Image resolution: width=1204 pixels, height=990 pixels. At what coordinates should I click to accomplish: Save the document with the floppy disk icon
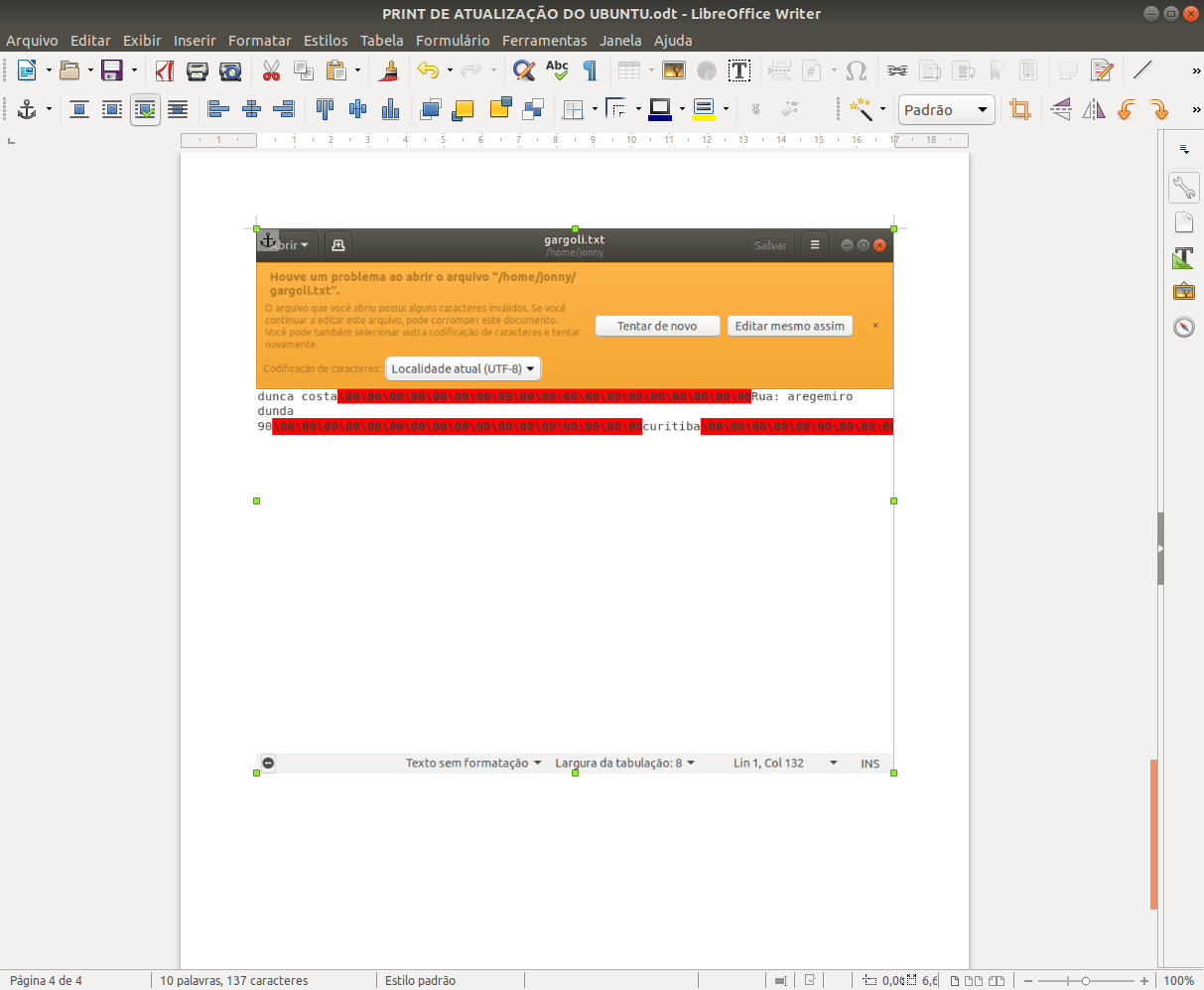click(x=112, y=71)
